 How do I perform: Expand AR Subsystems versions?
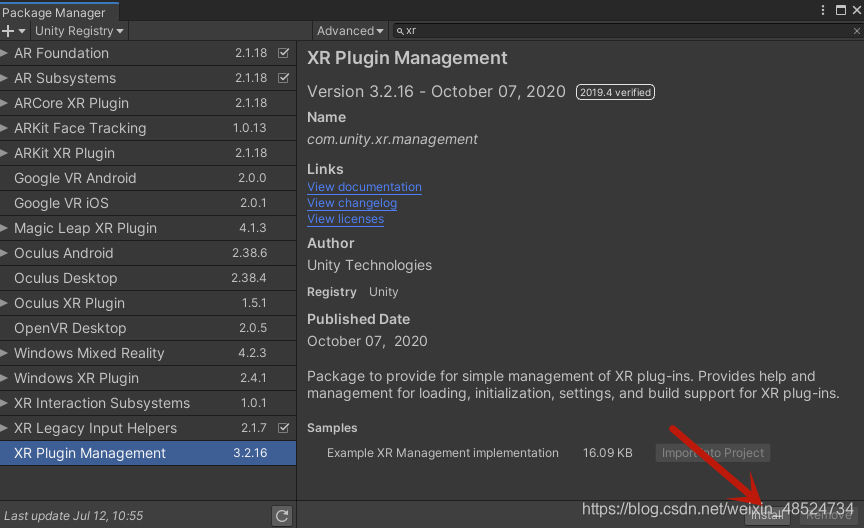click(x=4, y=78)
